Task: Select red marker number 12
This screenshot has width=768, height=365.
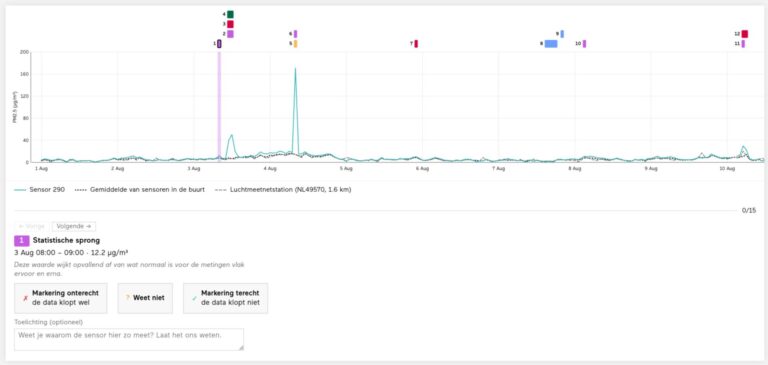Action: [744, 34]
